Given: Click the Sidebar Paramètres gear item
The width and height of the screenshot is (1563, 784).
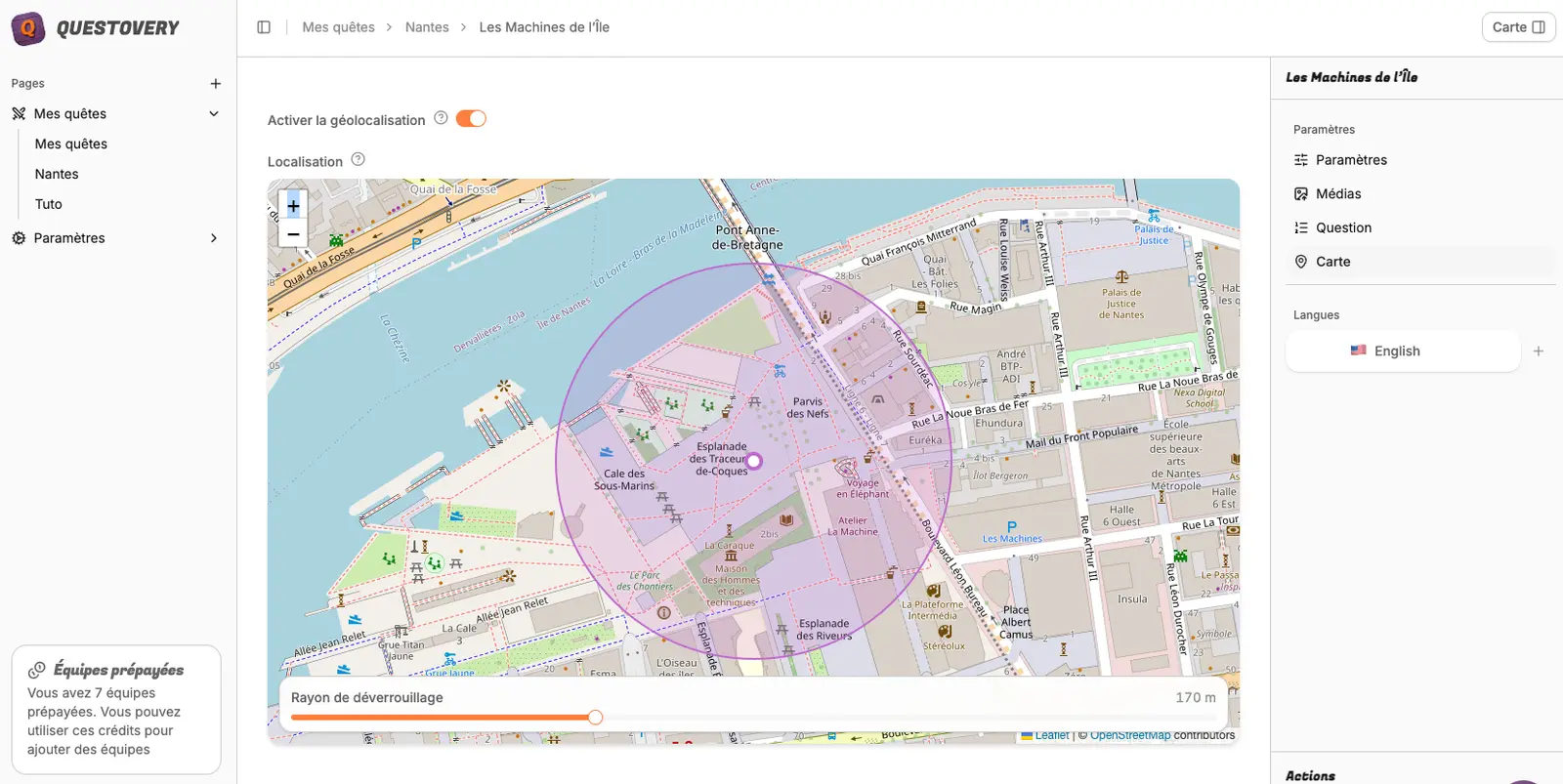Looking at the screenshot, I should tap(115, 238).
